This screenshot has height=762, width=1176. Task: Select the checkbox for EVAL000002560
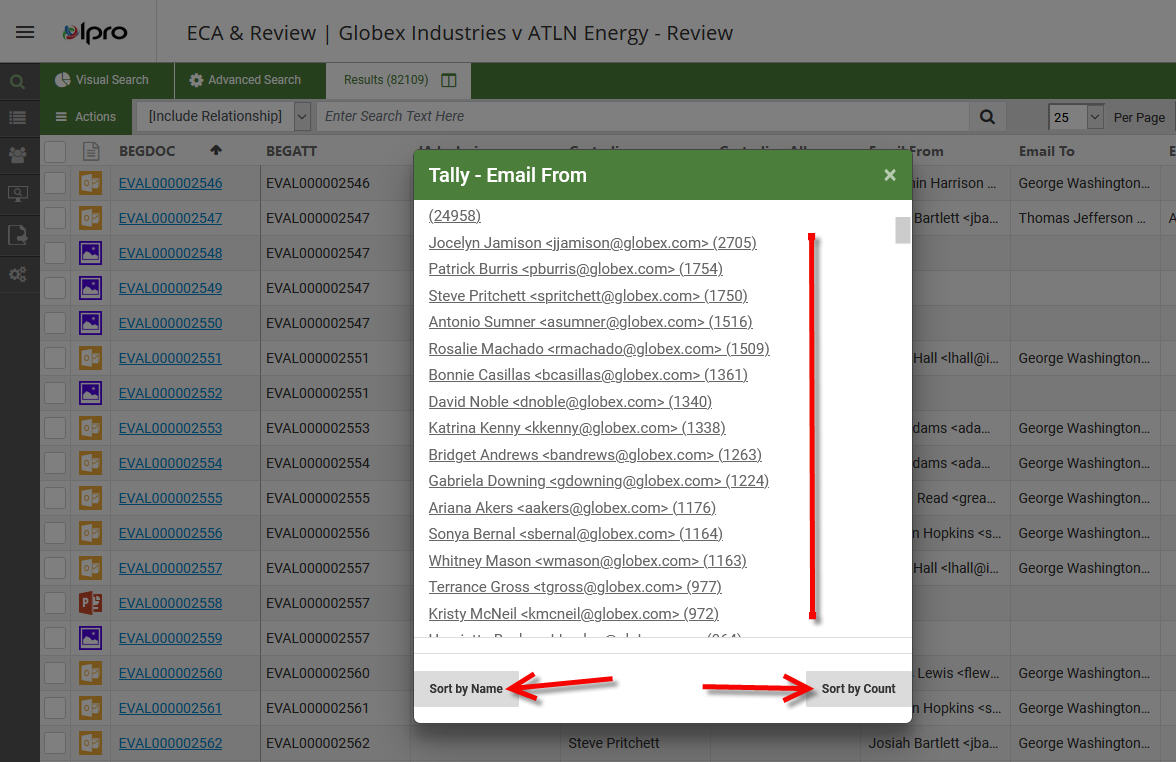tap(55, 674)
